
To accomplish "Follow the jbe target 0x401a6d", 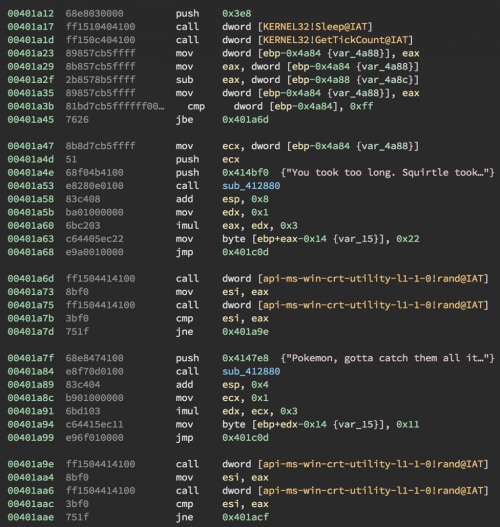I will coord(245,120).
